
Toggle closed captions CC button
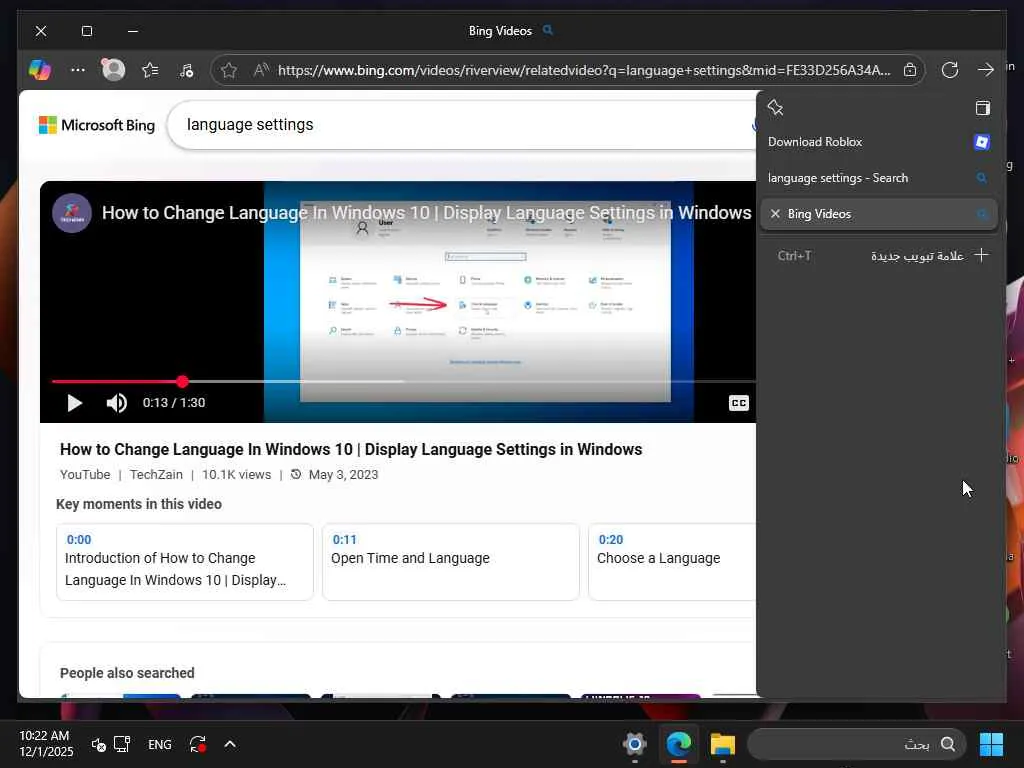(739, 403)
